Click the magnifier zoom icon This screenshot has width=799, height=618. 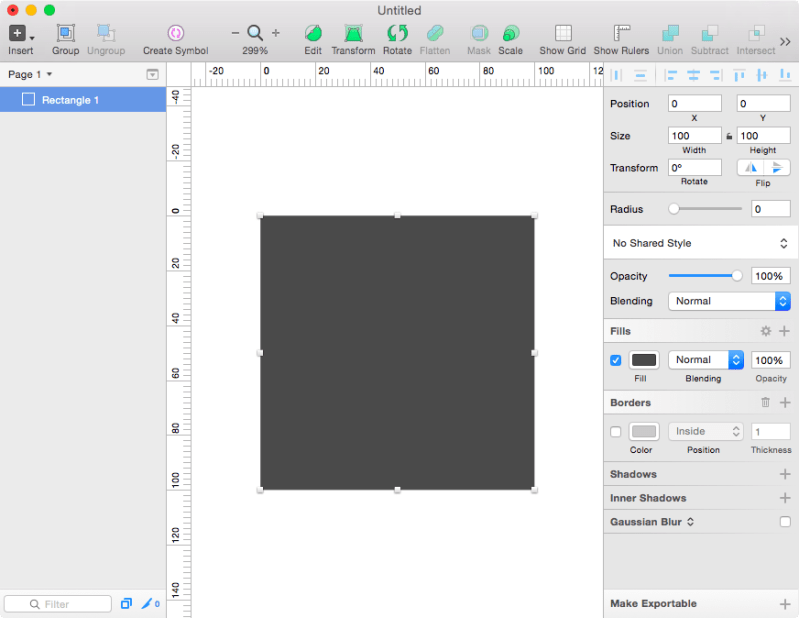tap(255, 33)
